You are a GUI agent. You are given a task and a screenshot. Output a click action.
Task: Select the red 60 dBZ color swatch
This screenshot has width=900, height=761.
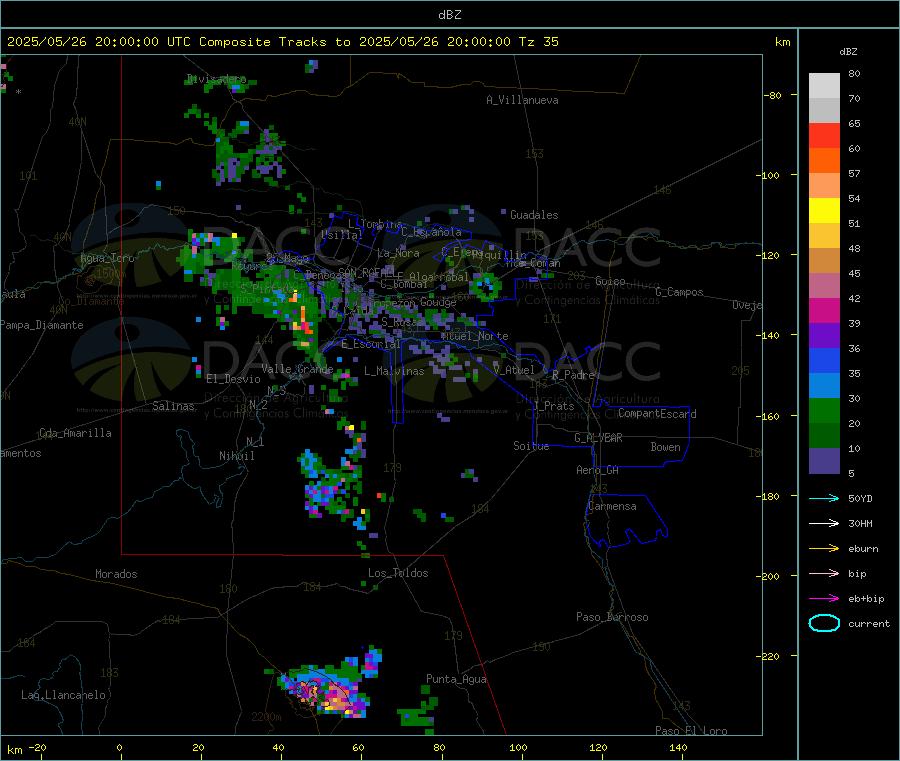coord(824,135)
